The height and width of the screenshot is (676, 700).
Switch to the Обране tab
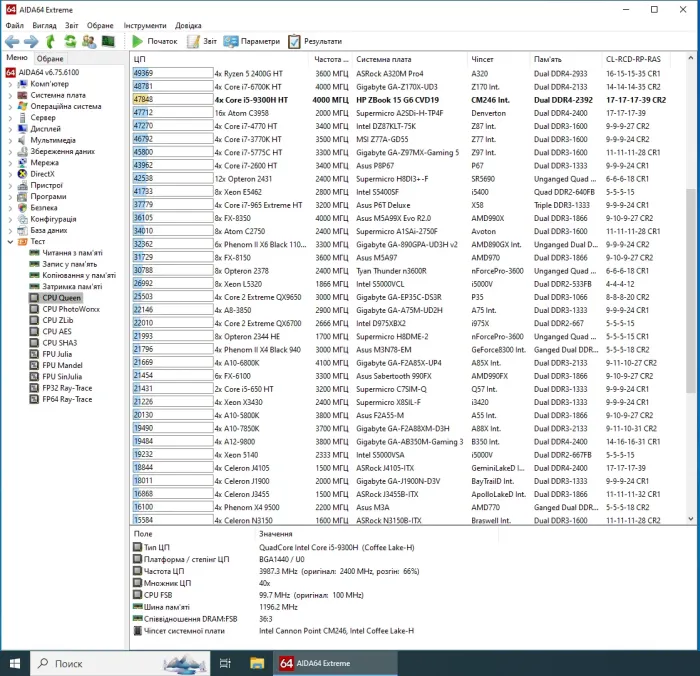(x=50, y=59)
